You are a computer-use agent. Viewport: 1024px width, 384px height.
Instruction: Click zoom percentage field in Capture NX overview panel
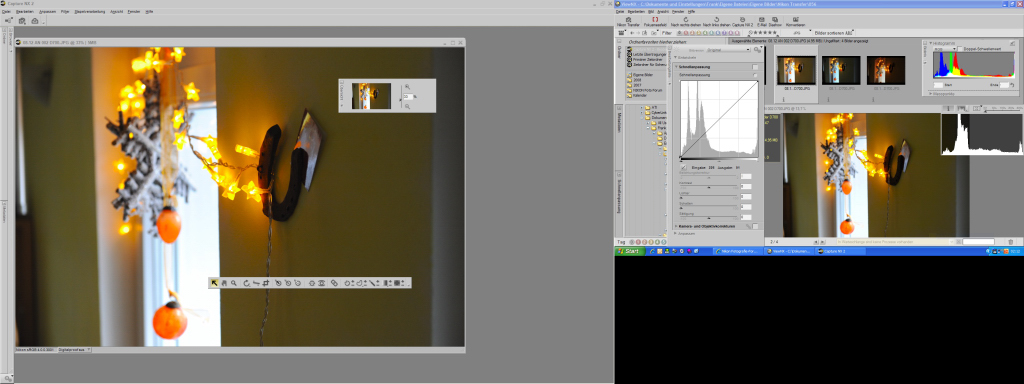point(408,97)
